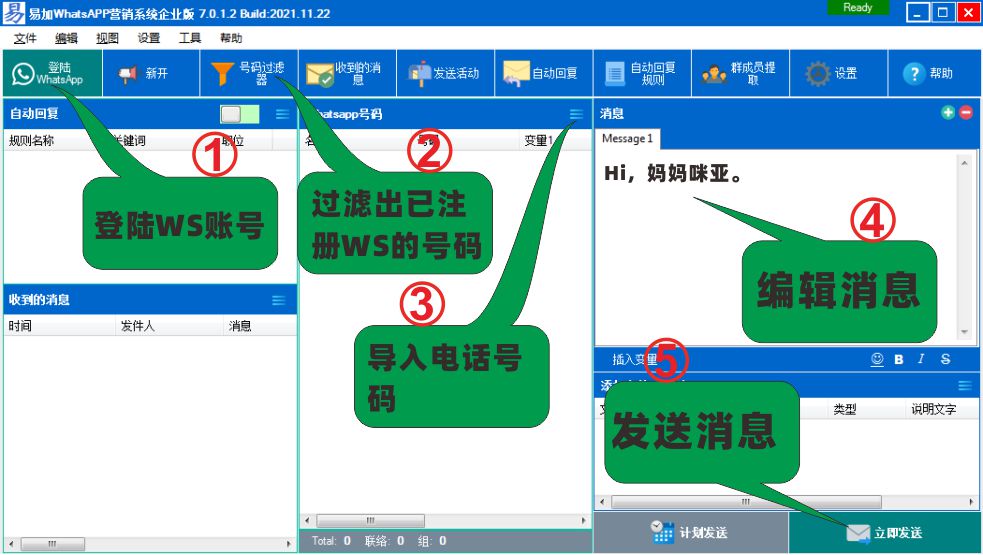This screenshot has height=555, width=983.
Task: Open 发送活动 mailbox toolbar button
Action: click(x=445, y=73)
